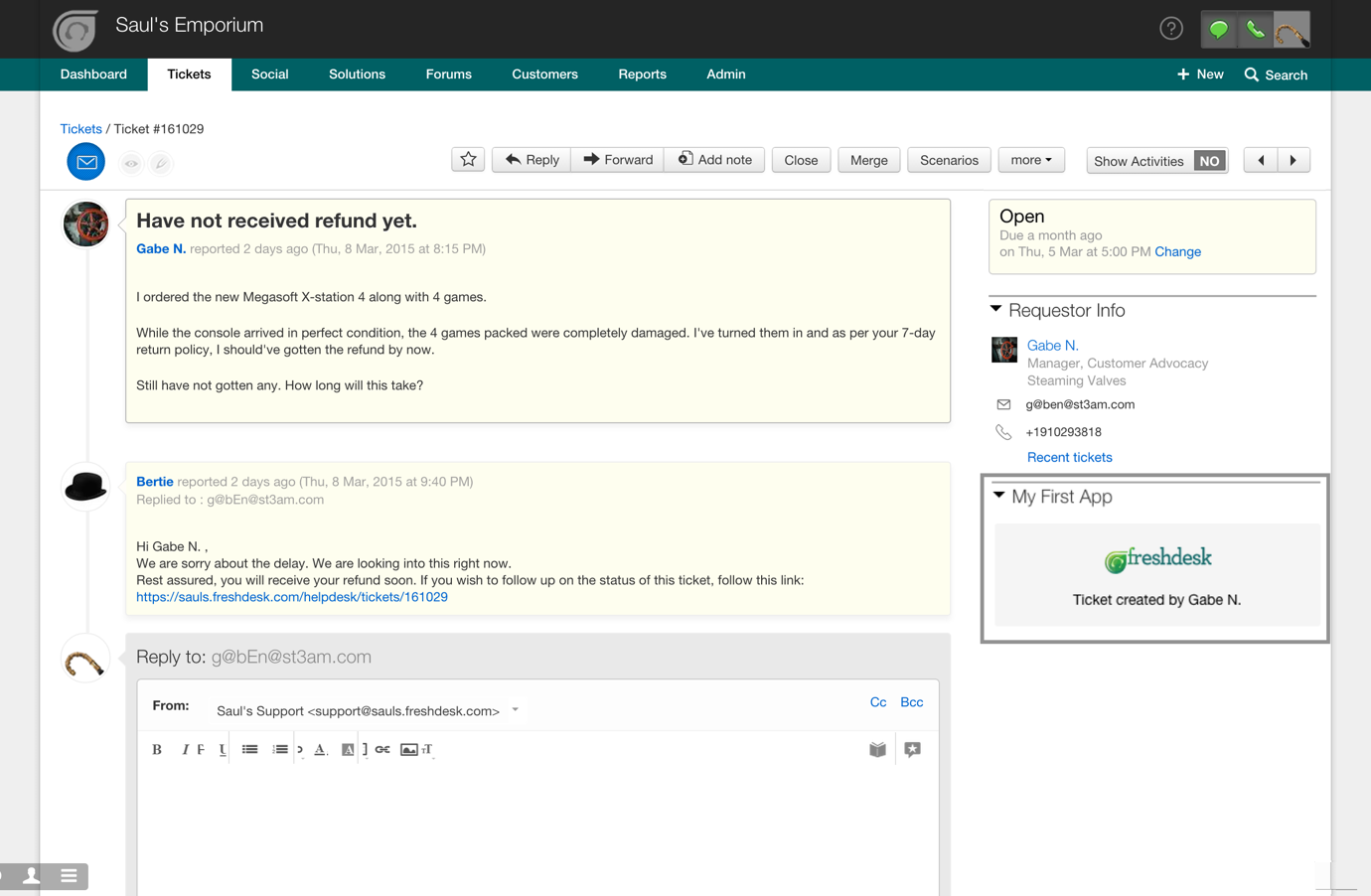1371x896 pixels.
Task: Open the Dashboard tab
Action: coord(93,75)
